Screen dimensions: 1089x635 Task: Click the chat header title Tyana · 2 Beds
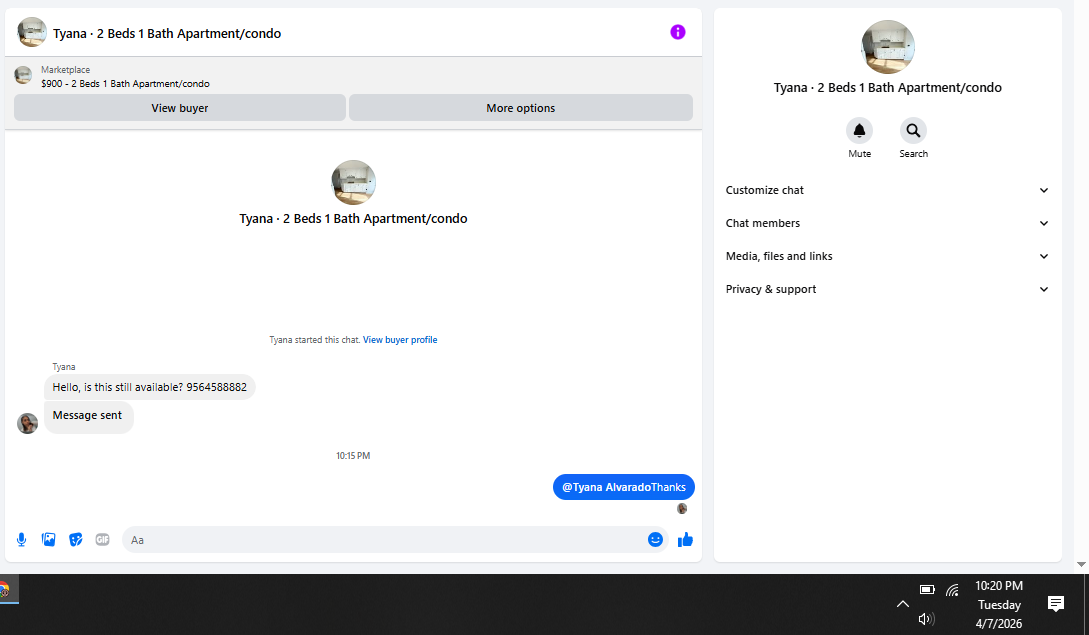click(167, 33)
